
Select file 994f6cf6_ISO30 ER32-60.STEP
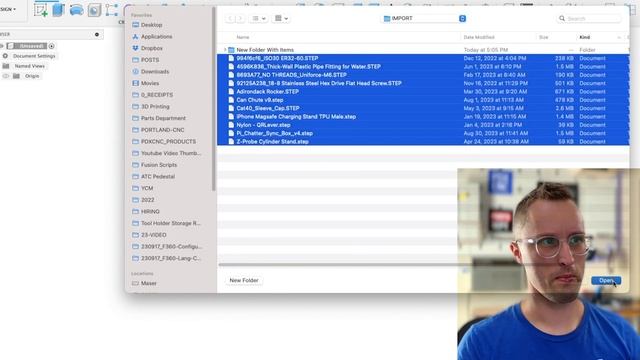tap(423, 58)
